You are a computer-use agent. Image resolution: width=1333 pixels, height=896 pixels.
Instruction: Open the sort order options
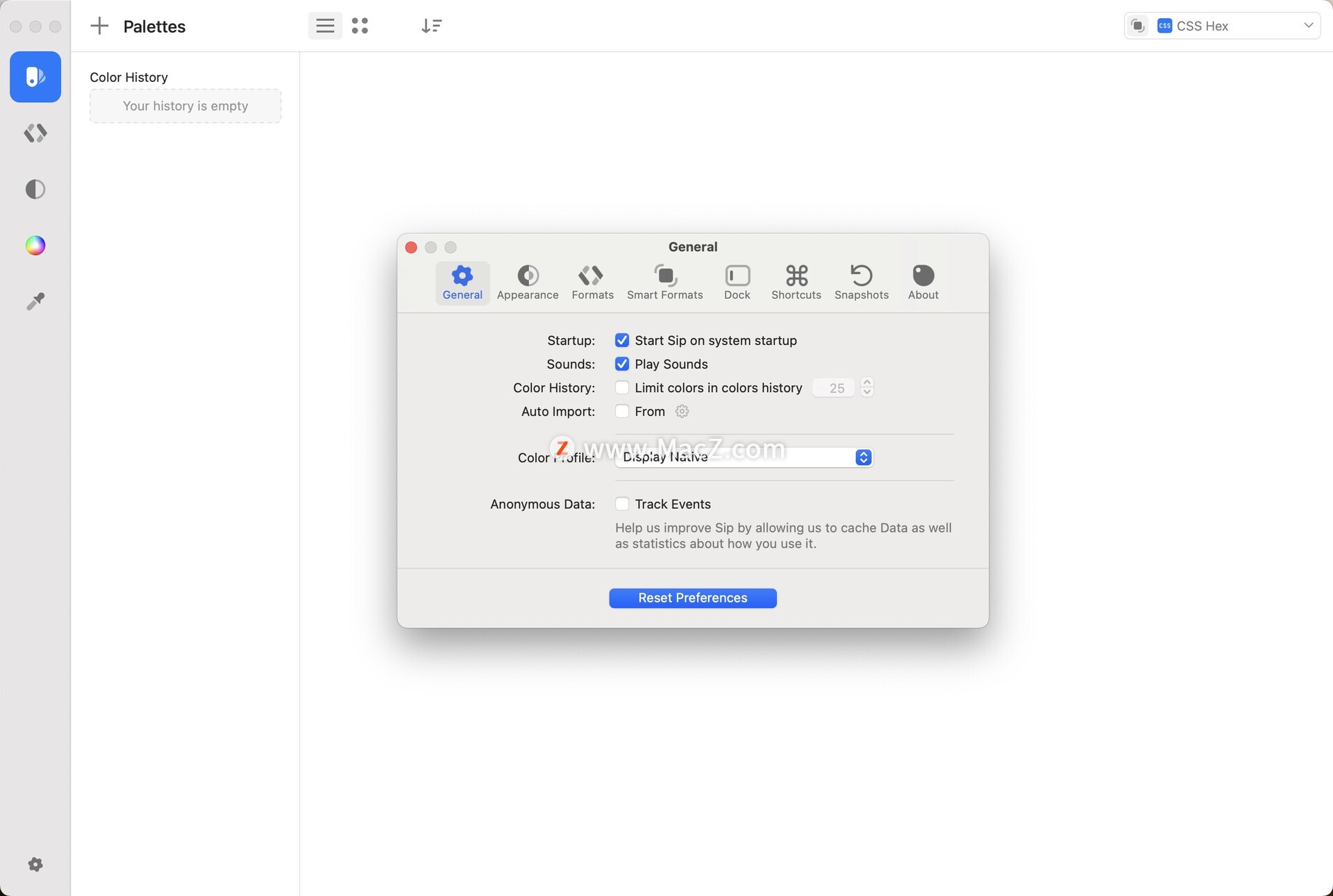tap(431, 26)
